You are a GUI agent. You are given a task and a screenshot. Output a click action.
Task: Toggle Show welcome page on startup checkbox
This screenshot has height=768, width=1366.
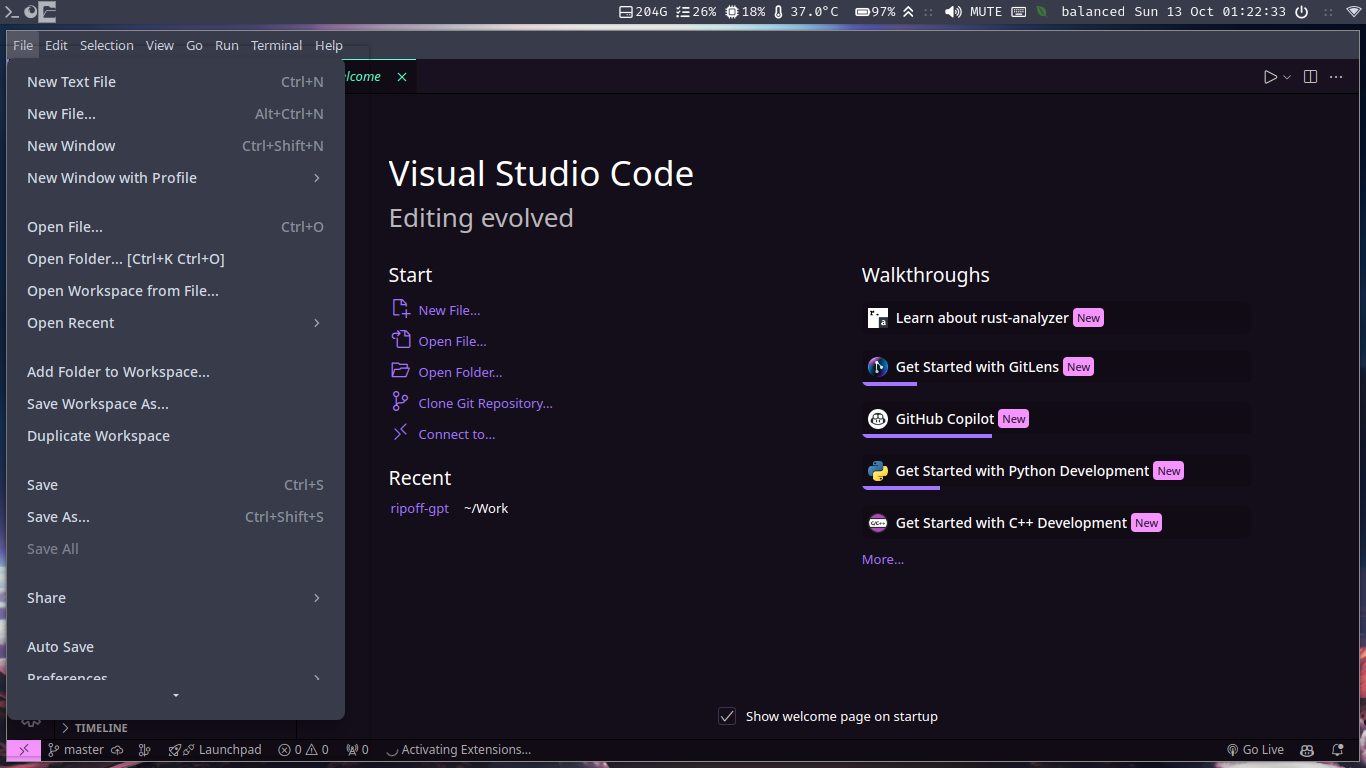click(727, 716)
